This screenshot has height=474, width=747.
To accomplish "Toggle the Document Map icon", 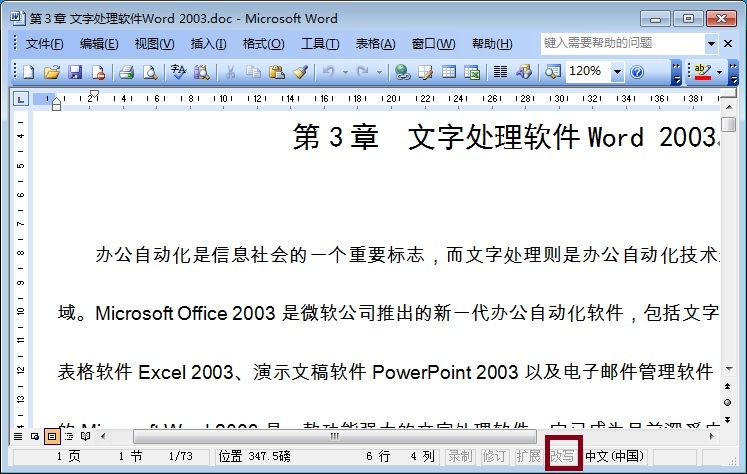I will tap(553, 72).
